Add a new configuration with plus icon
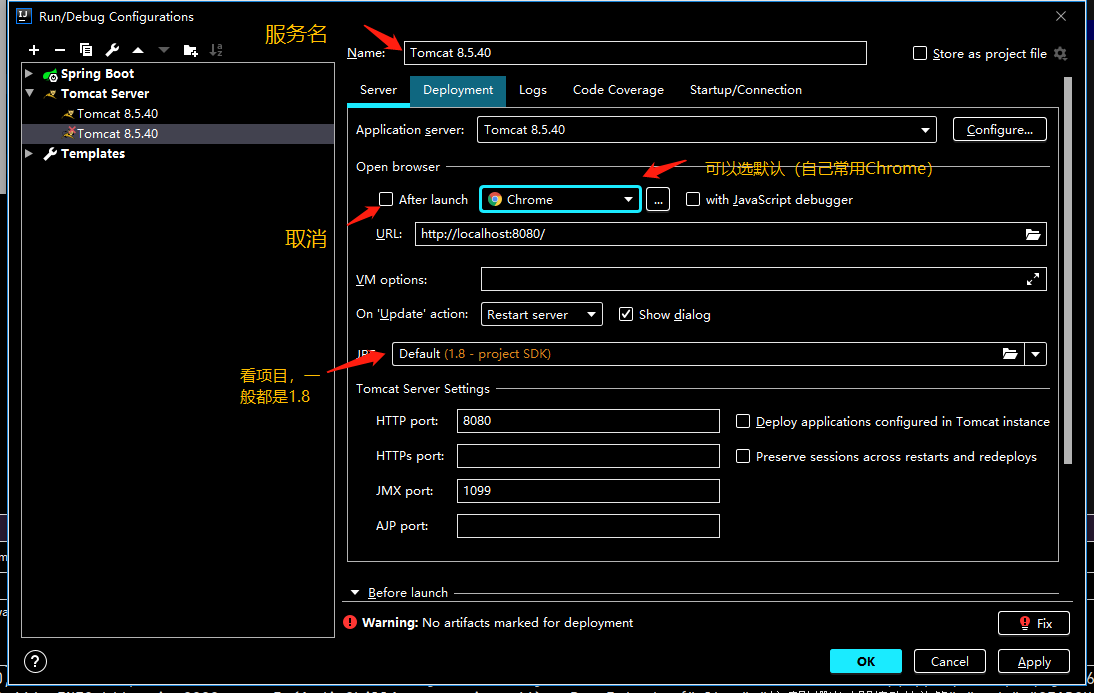 point(33,50)
